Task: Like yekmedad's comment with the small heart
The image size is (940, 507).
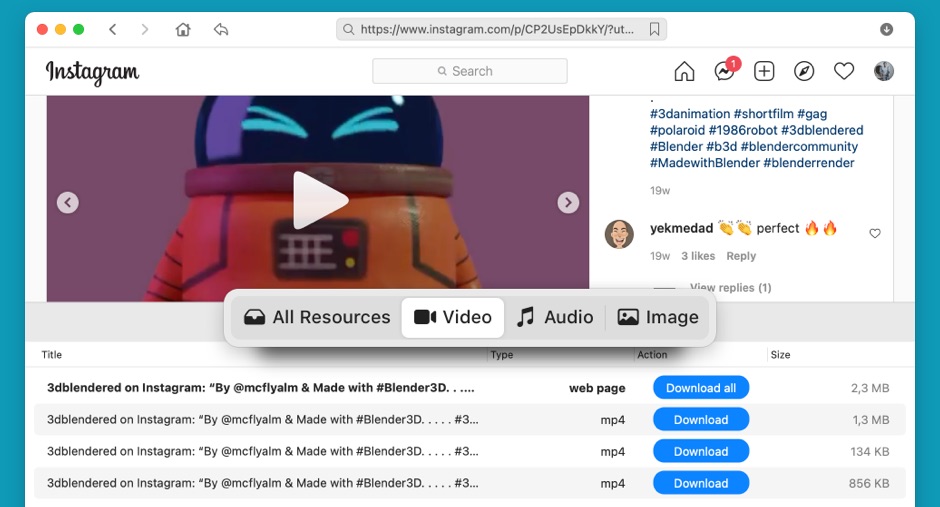Action: 875,233
